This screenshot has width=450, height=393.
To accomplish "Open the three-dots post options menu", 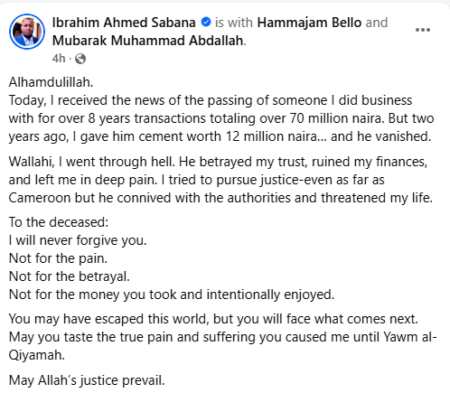I will point(422,30).
